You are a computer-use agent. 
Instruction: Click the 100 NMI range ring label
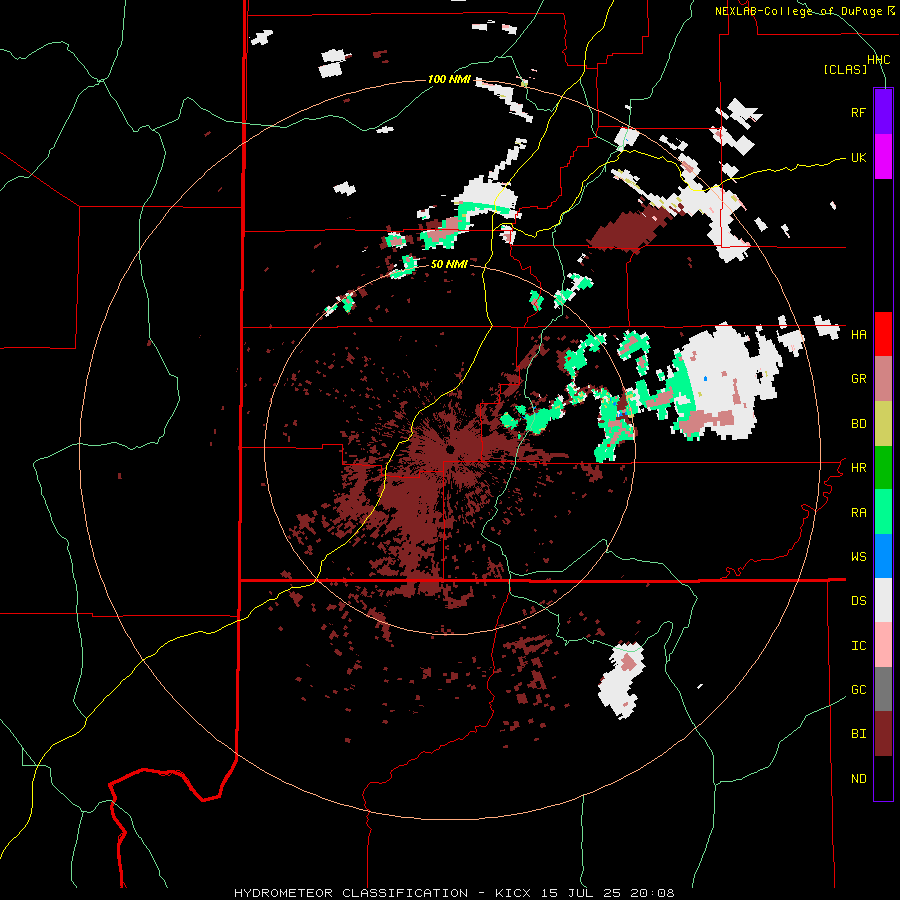click(449, 79)
